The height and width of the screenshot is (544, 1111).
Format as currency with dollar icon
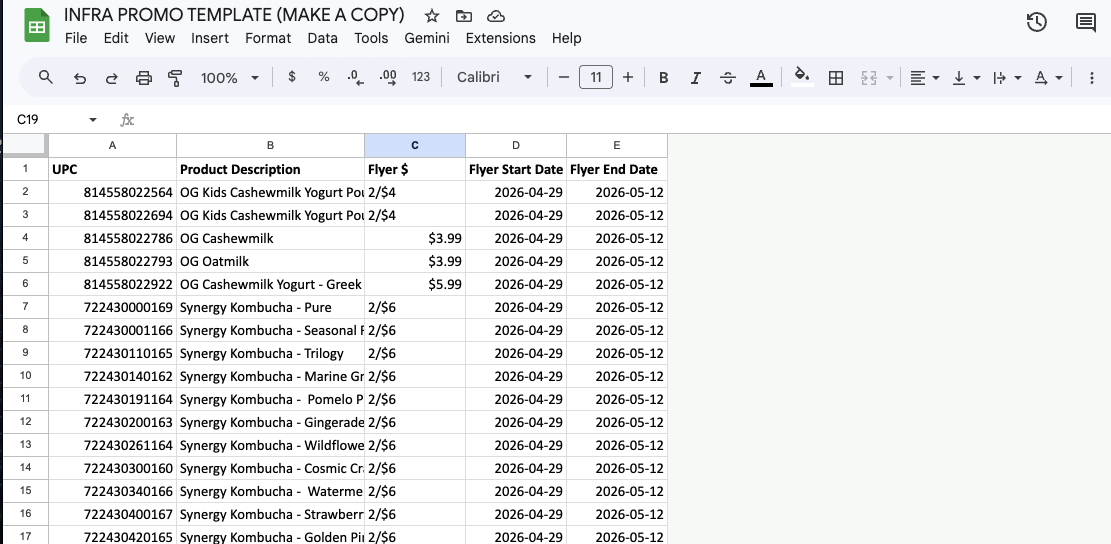(292, 77)
